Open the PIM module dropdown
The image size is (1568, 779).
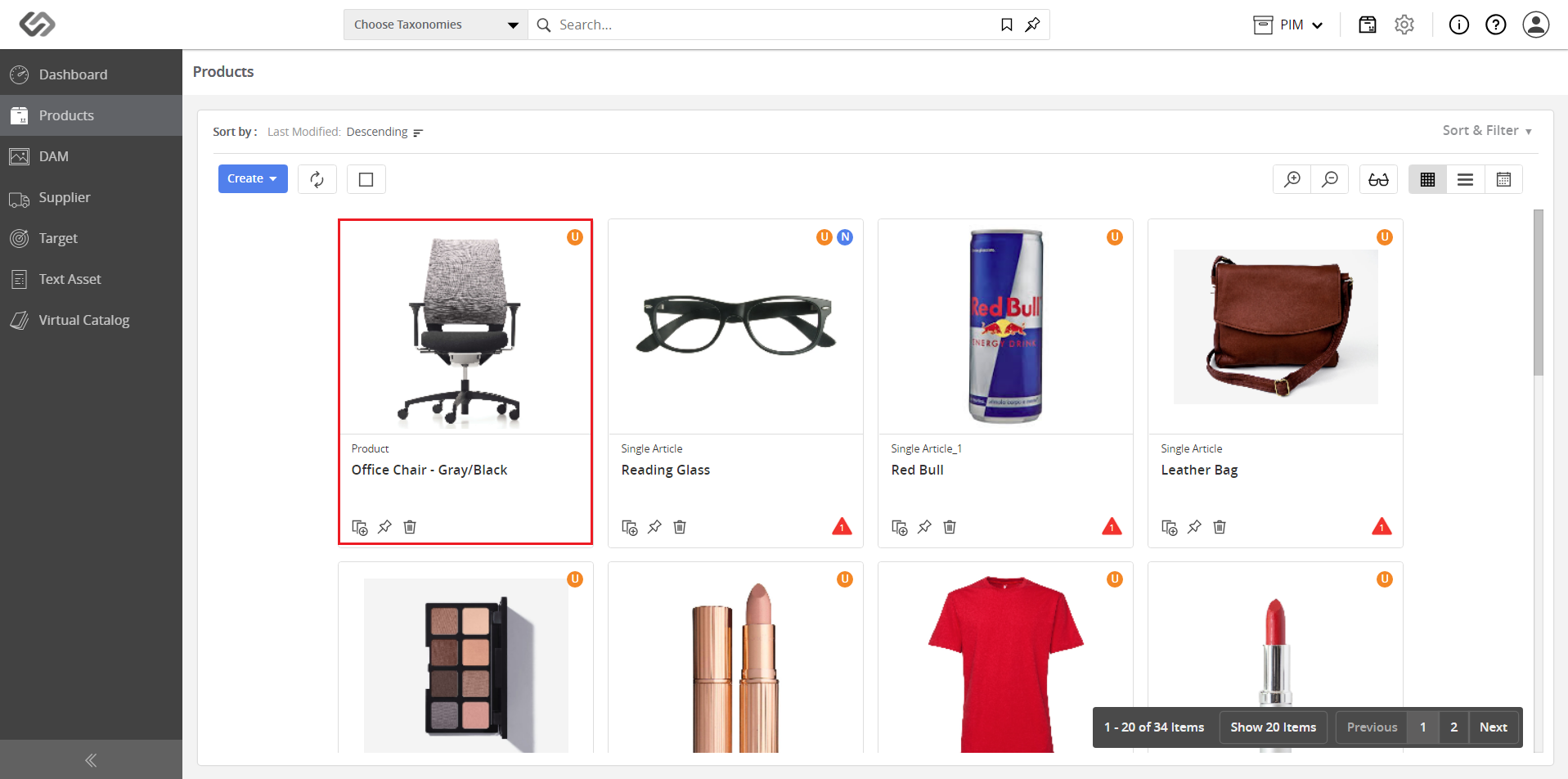point(1288,25)
